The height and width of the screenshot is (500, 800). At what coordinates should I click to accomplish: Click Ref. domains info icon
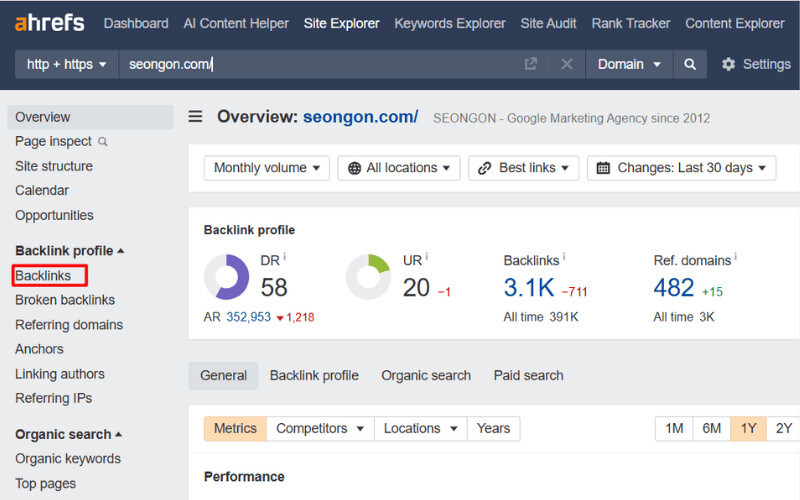735,256
